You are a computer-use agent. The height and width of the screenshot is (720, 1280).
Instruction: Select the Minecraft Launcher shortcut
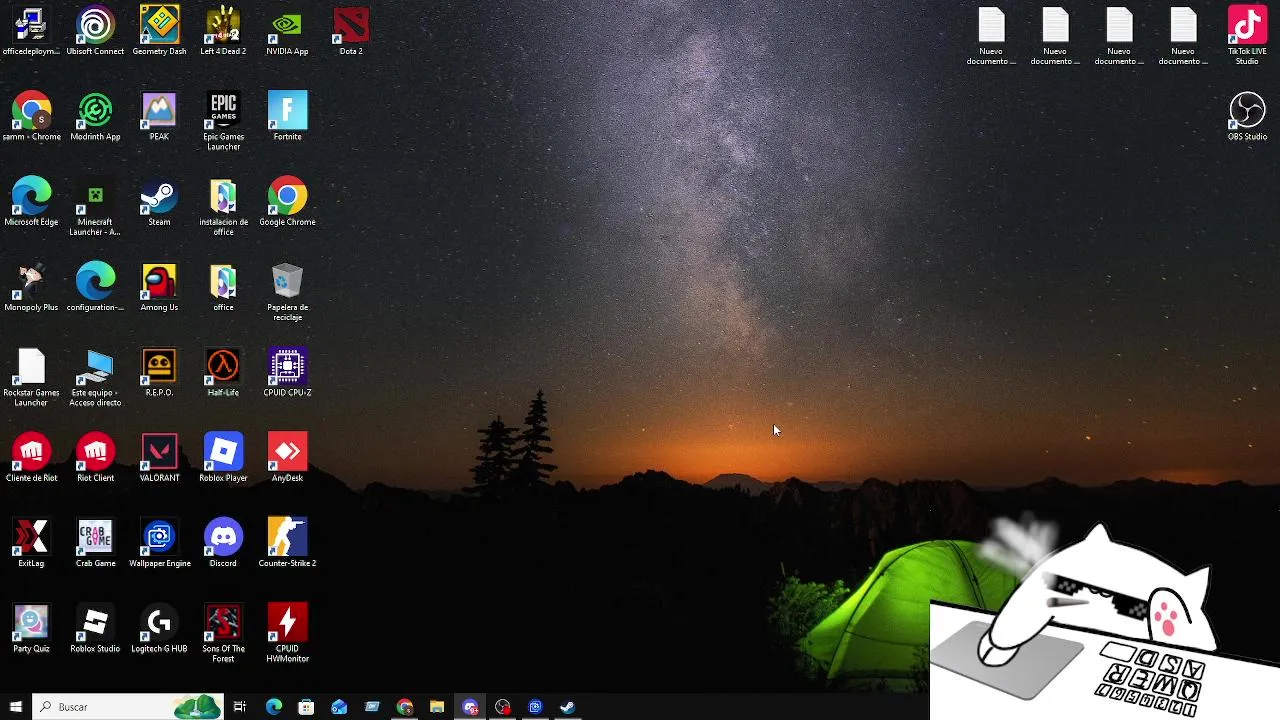point(95,207)
